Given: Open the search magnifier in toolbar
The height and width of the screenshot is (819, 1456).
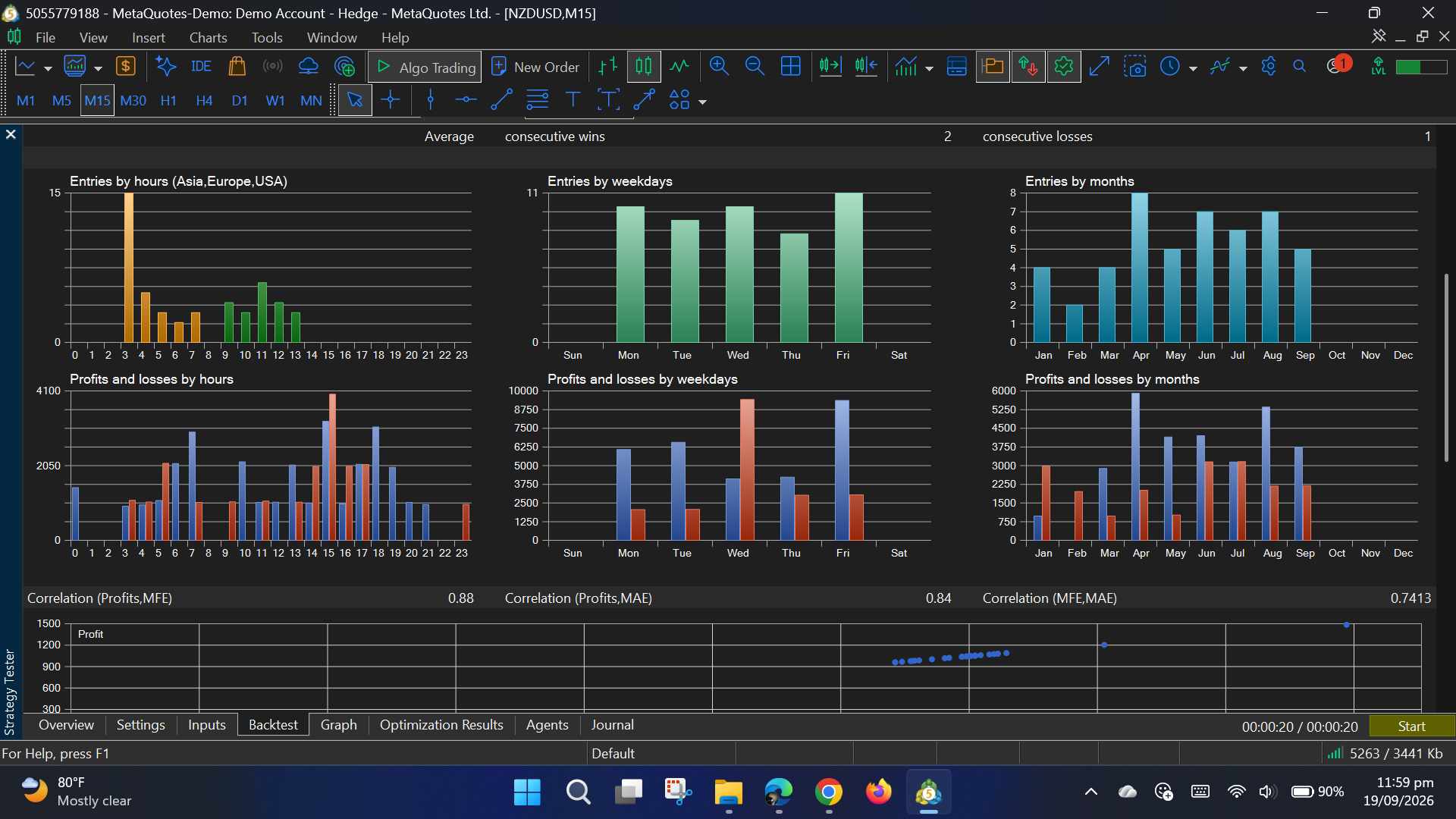Looking at the screenshot, I should pyautogui.click(x=1299, y=67).
